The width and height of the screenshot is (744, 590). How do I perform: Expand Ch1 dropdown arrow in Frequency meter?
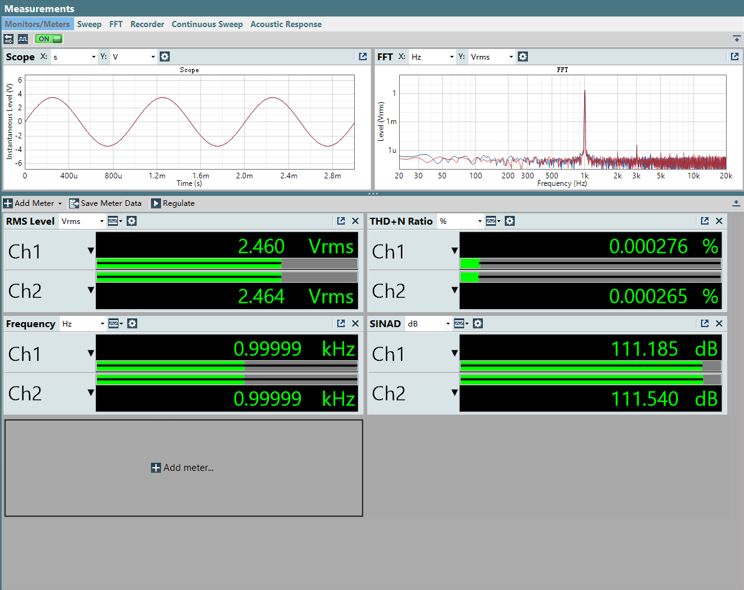coord(91,353)
